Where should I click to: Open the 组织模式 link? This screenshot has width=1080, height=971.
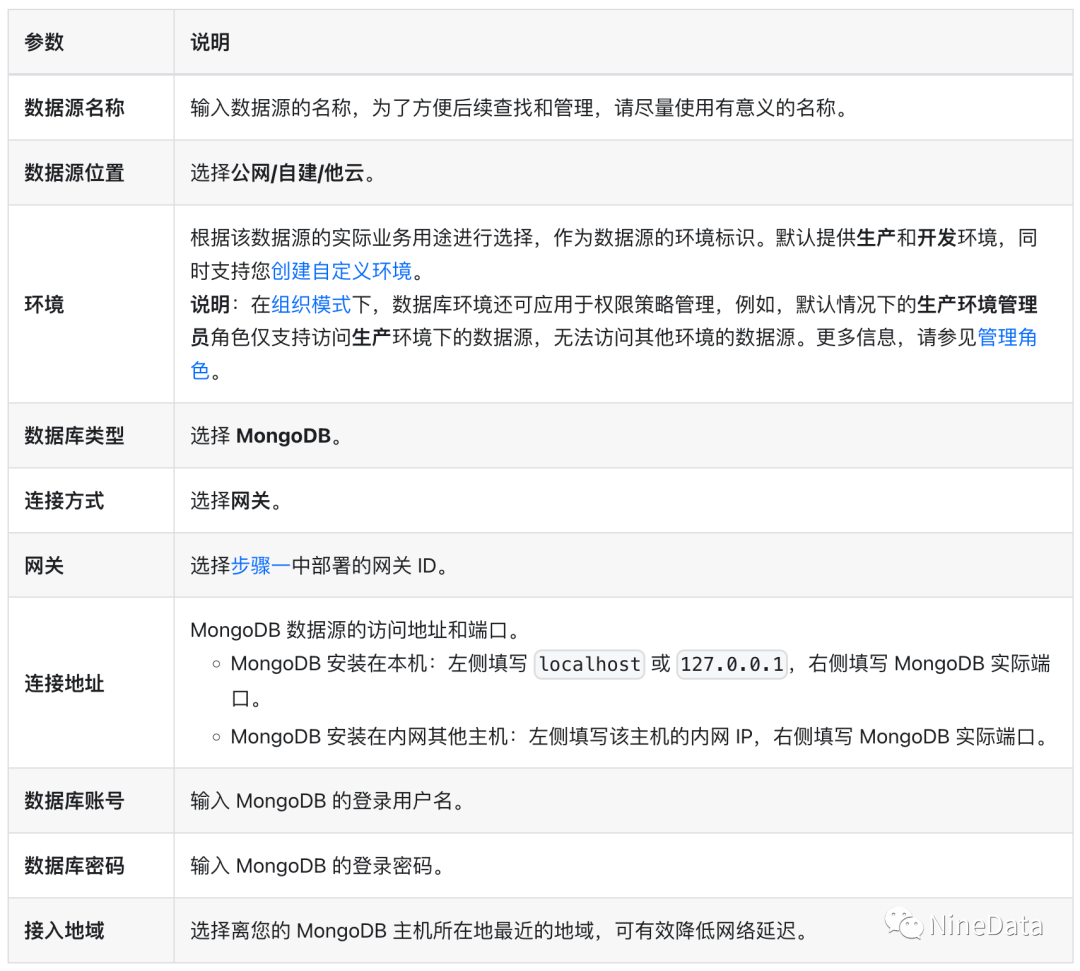311,304
